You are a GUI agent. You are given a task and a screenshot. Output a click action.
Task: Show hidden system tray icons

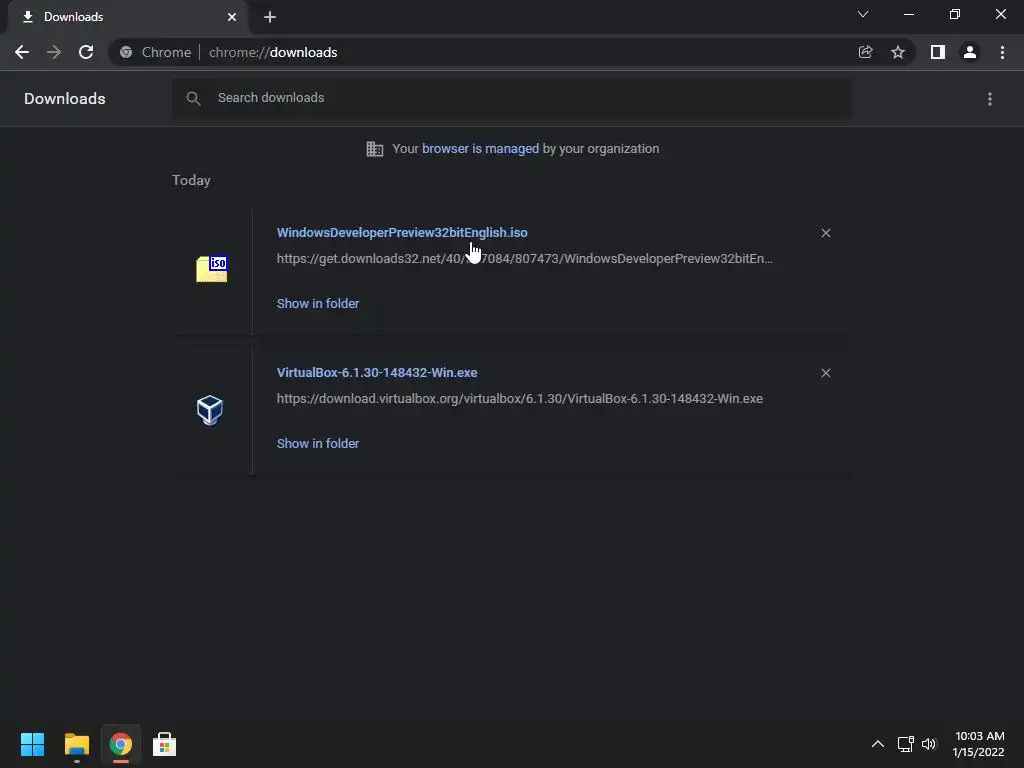(878, 744)
